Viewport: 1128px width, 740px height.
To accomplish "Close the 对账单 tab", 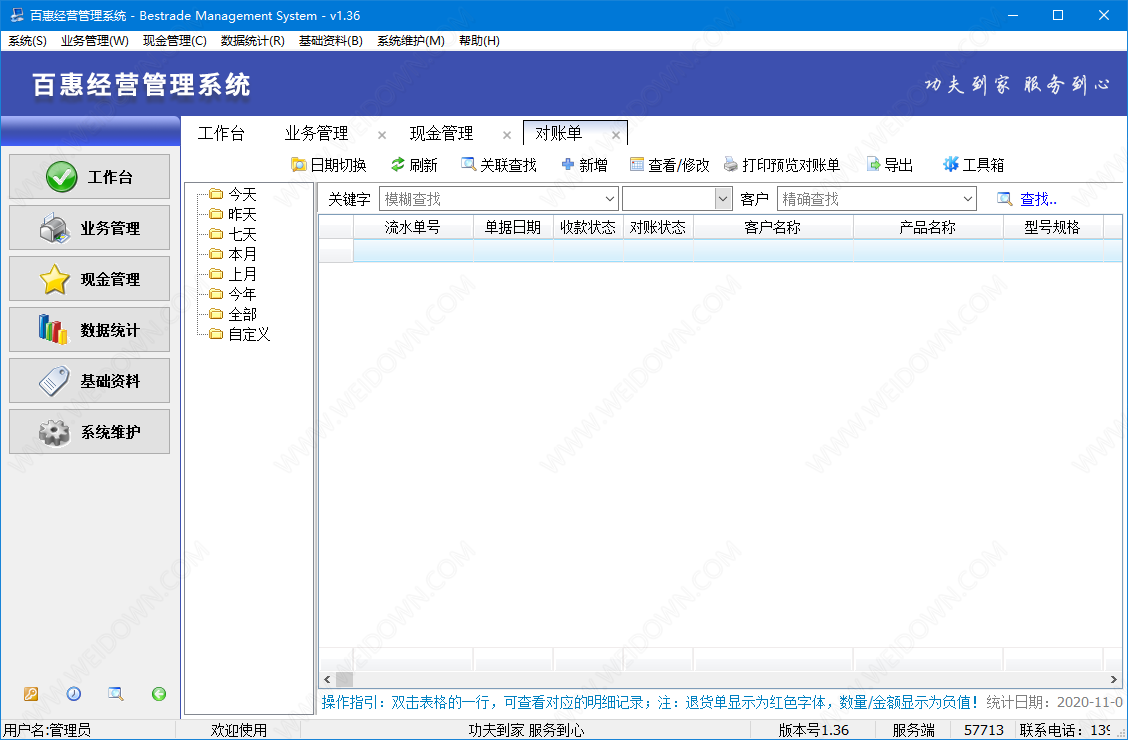I will tap(616, 135).
